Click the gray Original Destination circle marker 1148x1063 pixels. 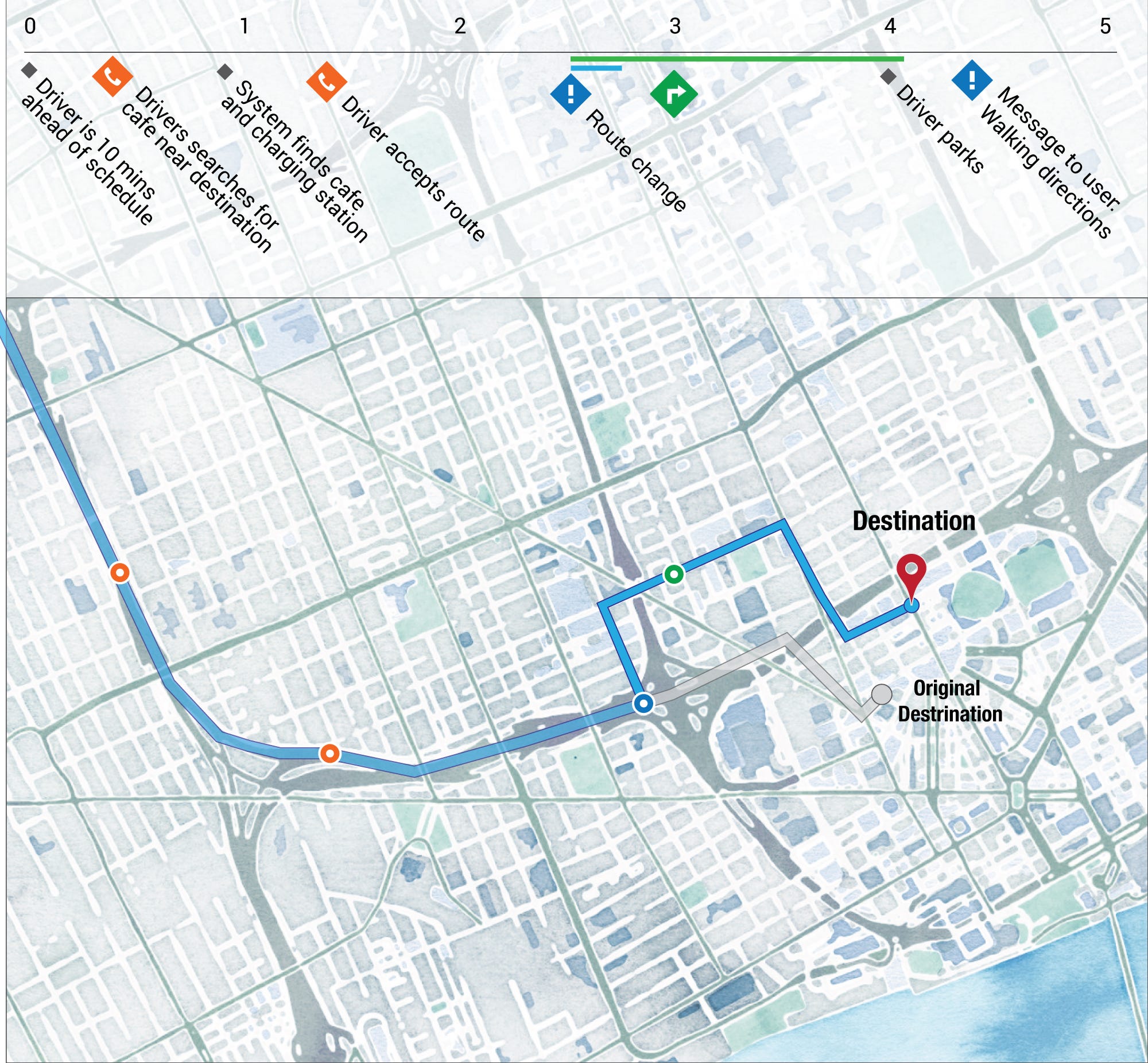pyautogui.click(x=882, y=695)
